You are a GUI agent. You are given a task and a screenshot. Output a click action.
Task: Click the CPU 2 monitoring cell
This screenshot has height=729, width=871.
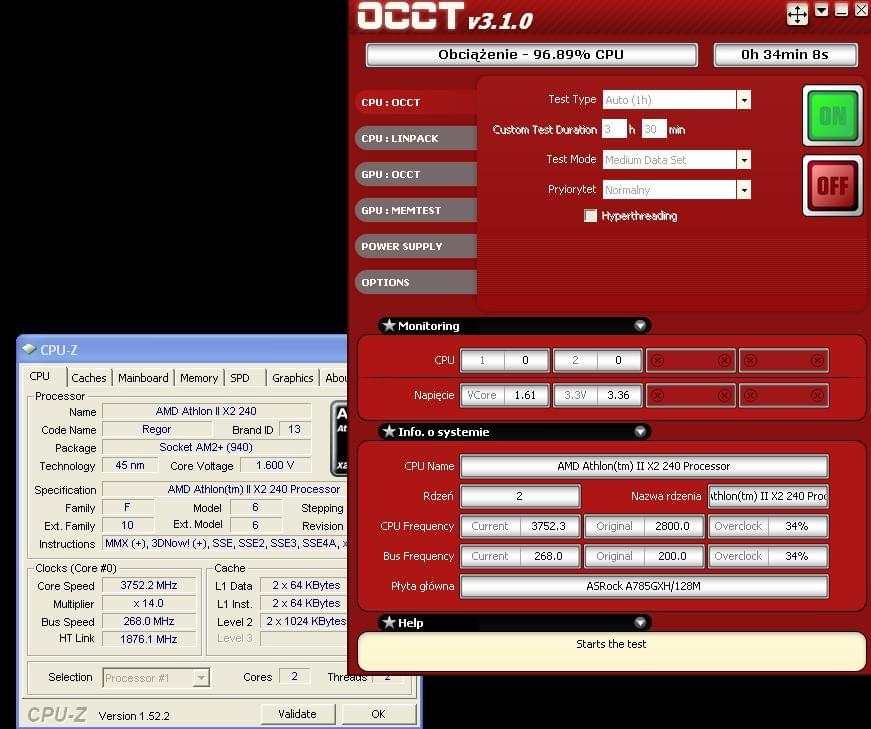[x=598, y=361]
